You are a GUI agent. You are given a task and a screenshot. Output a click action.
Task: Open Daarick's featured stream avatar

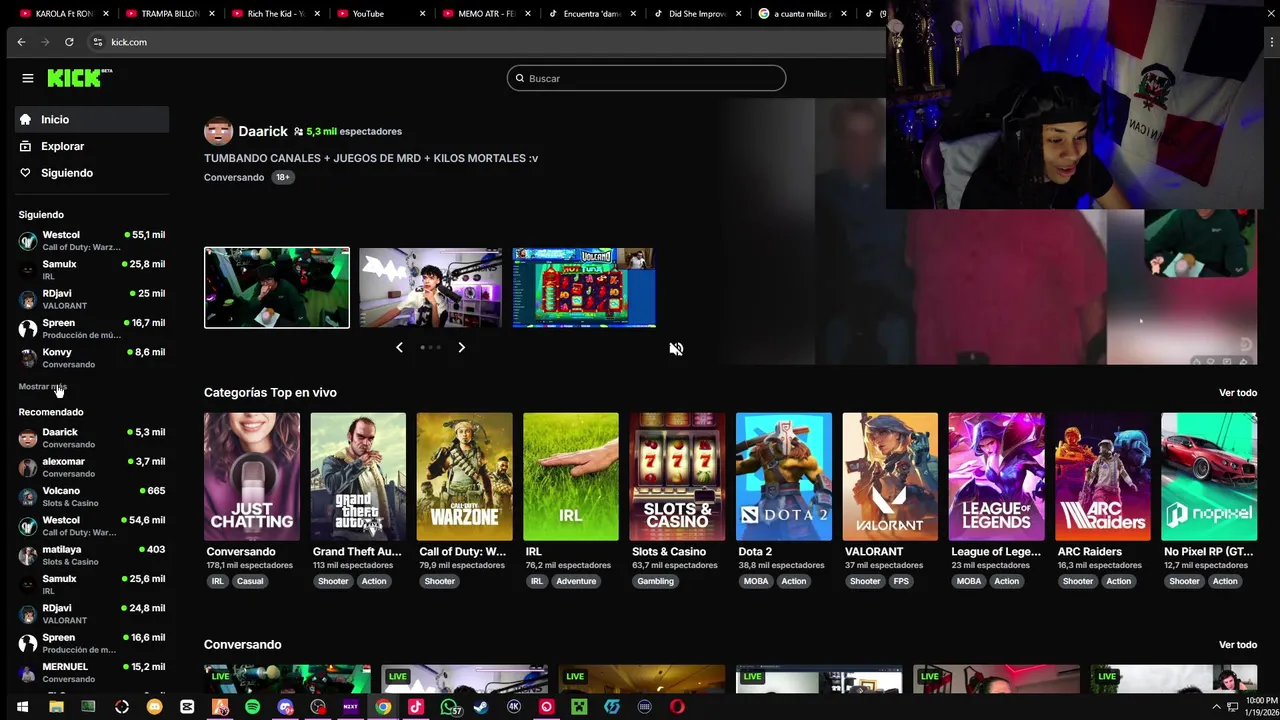tap(218, 131)
